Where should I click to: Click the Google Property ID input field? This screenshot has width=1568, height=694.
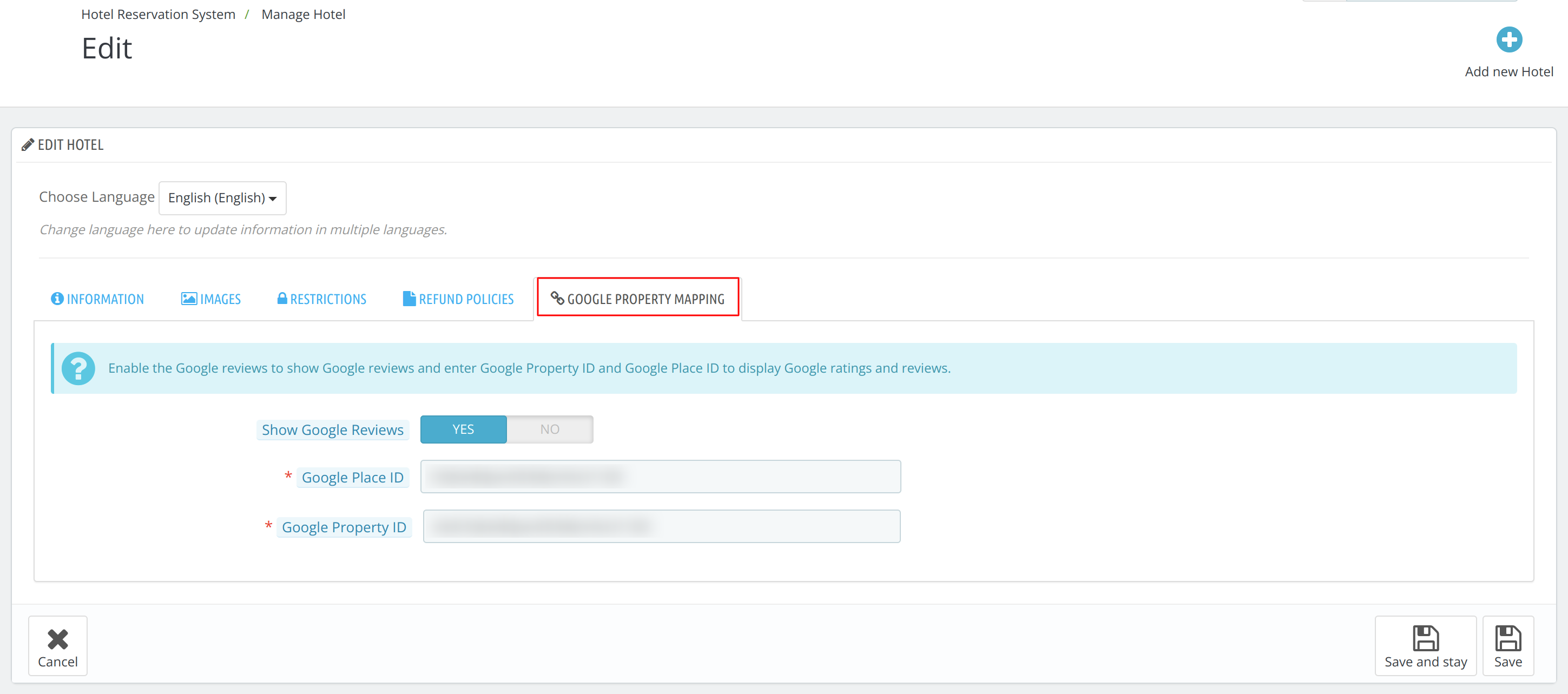660,527
